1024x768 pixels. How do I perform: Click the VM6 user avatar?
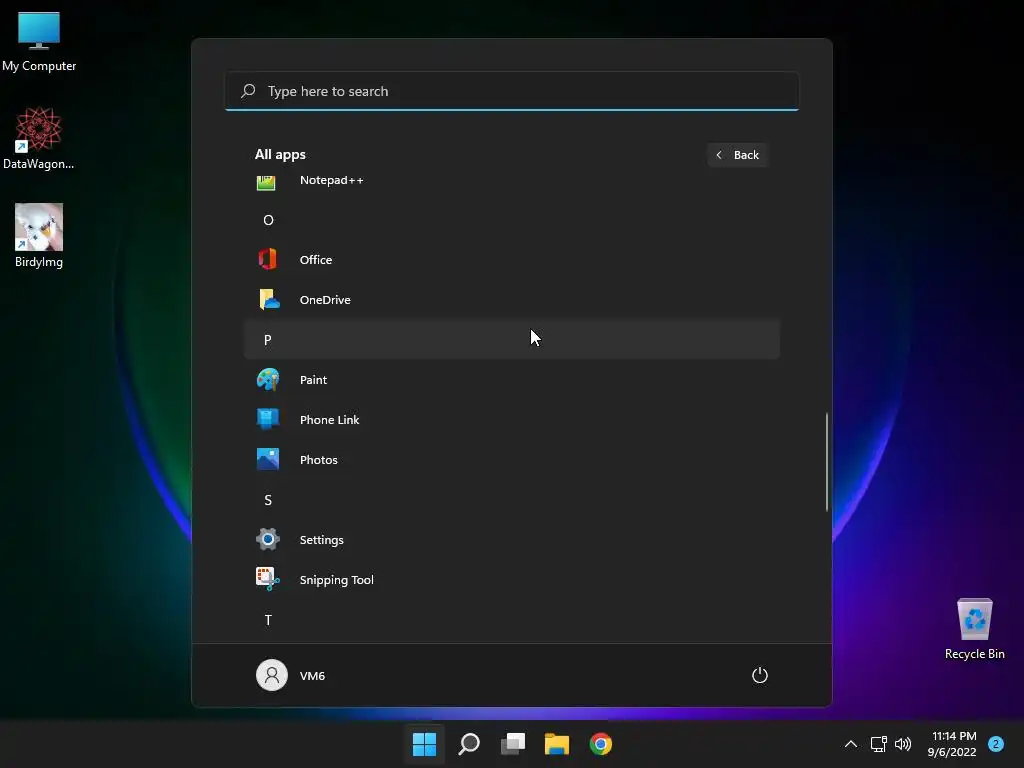pos(272,675)
